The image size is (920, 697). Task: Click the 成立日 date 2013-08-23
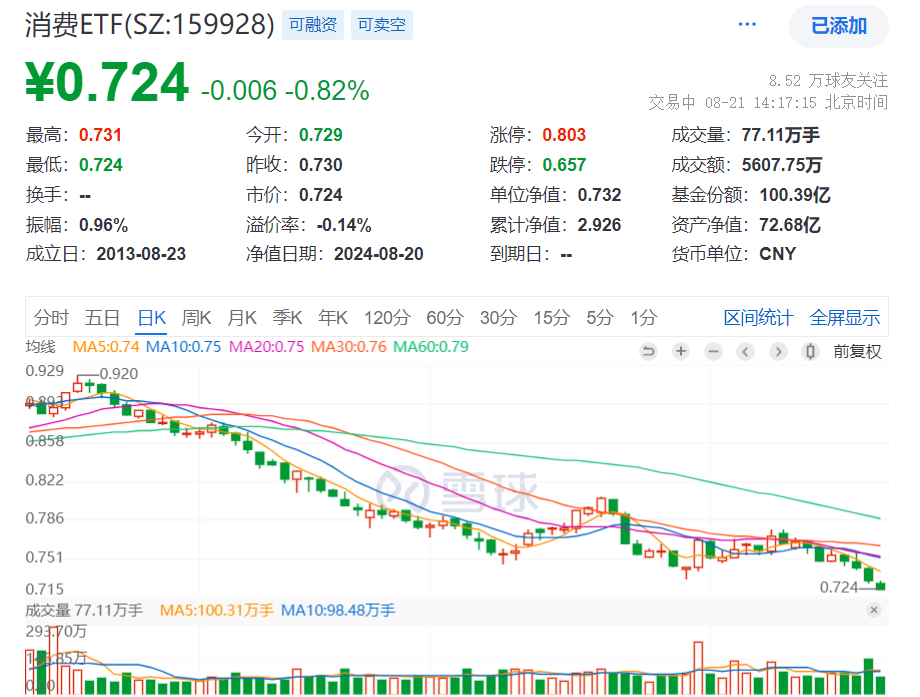pos(141,254)
